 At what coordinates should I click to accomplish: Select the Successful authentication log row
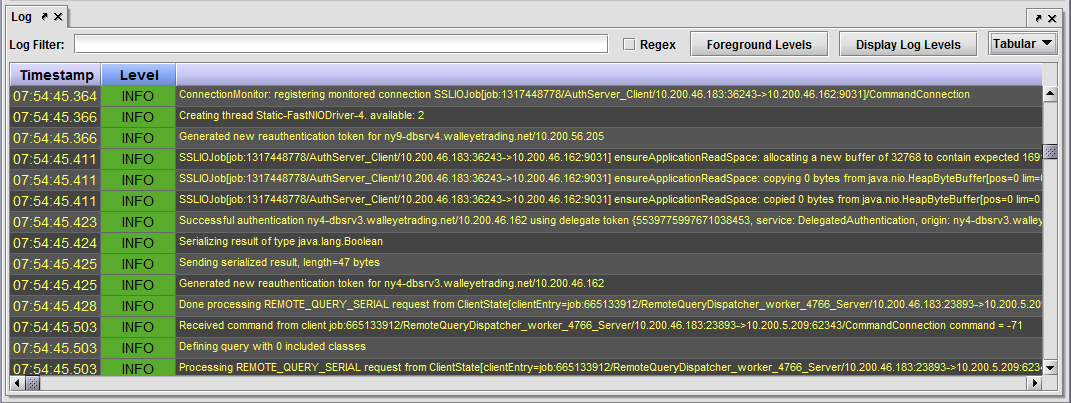(600, 221)
